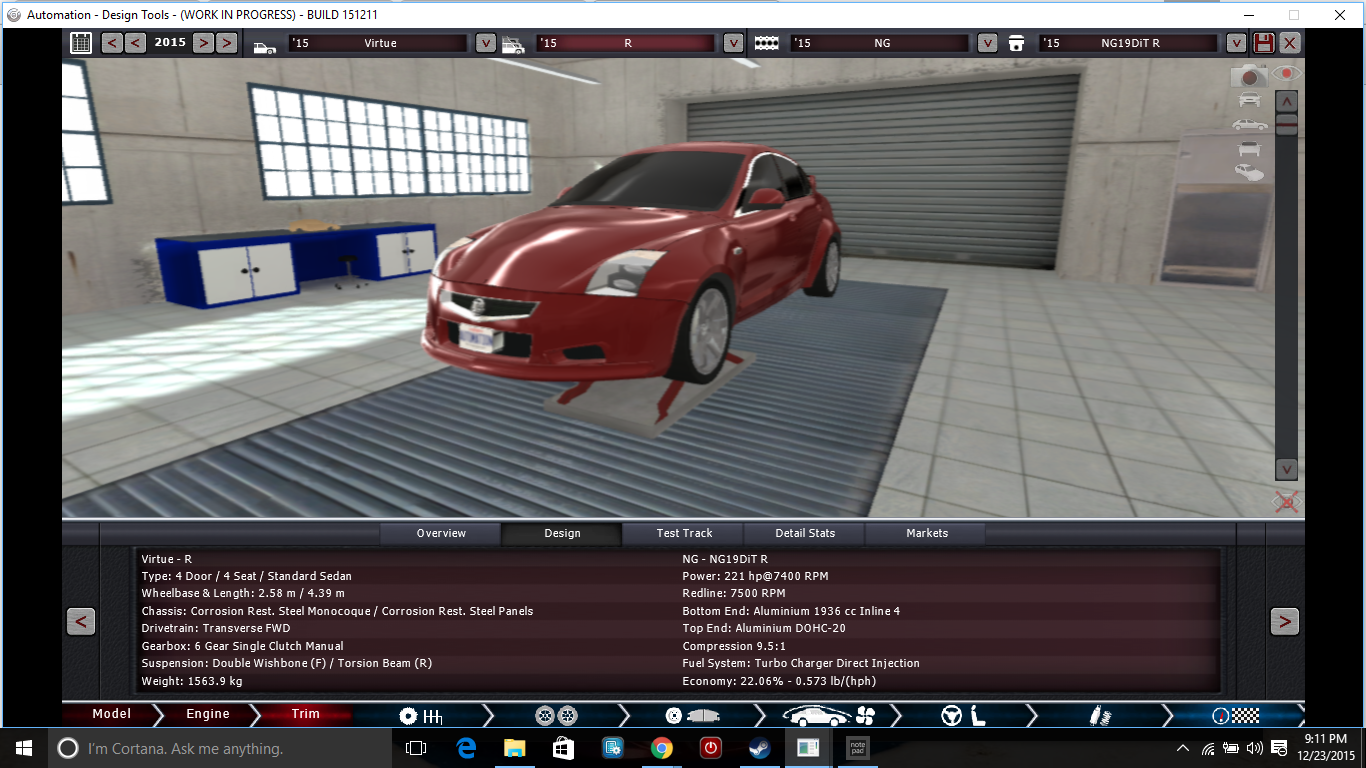
Task: Go to the Engine stage
Action: (208, 714)
